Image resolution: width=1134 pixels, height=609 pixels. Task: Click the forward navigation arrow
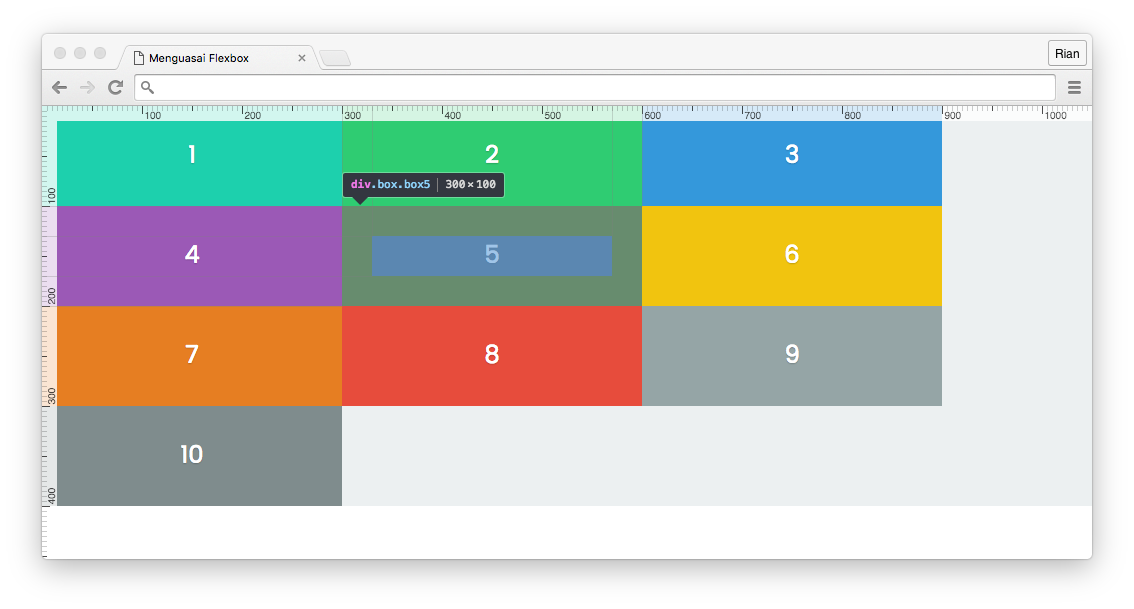pos(88,87)
